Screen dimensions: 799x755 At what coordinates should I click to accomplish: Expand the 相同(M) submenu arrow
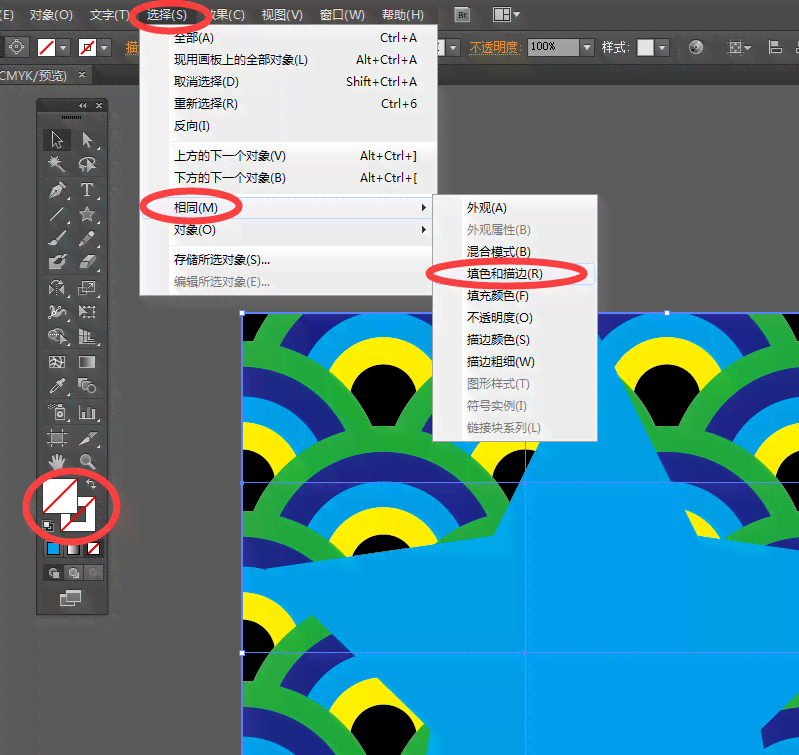coord(423,207)
